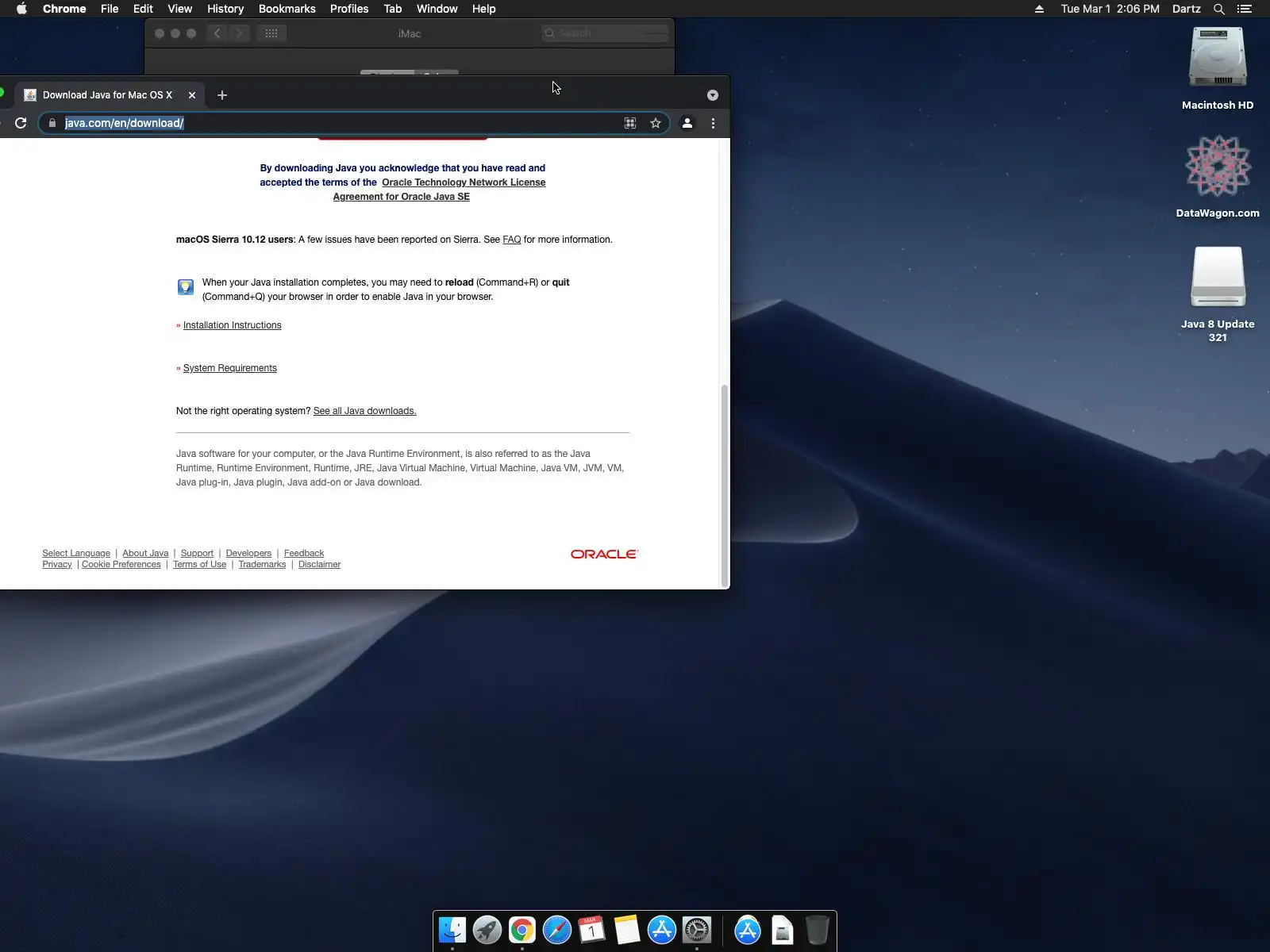Image resolution: width=1270 pixels, height=952 pixels.
Task: Open the Chrome profile avatar menu
Action: point(687,123)
